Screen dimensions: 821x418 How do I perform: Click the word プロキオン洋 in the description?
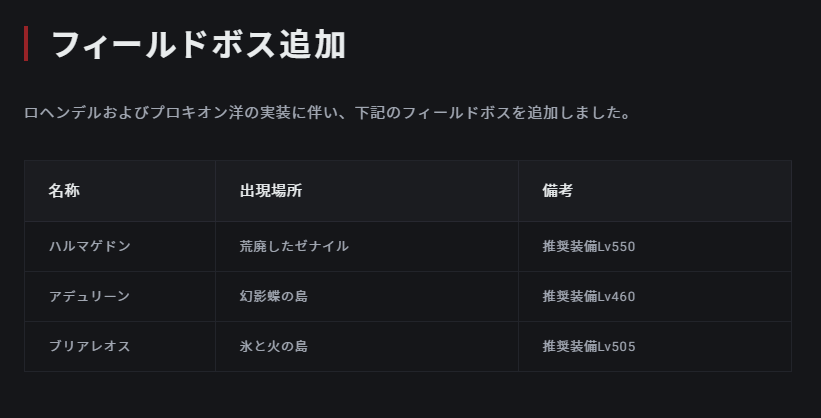coord(197,113)
